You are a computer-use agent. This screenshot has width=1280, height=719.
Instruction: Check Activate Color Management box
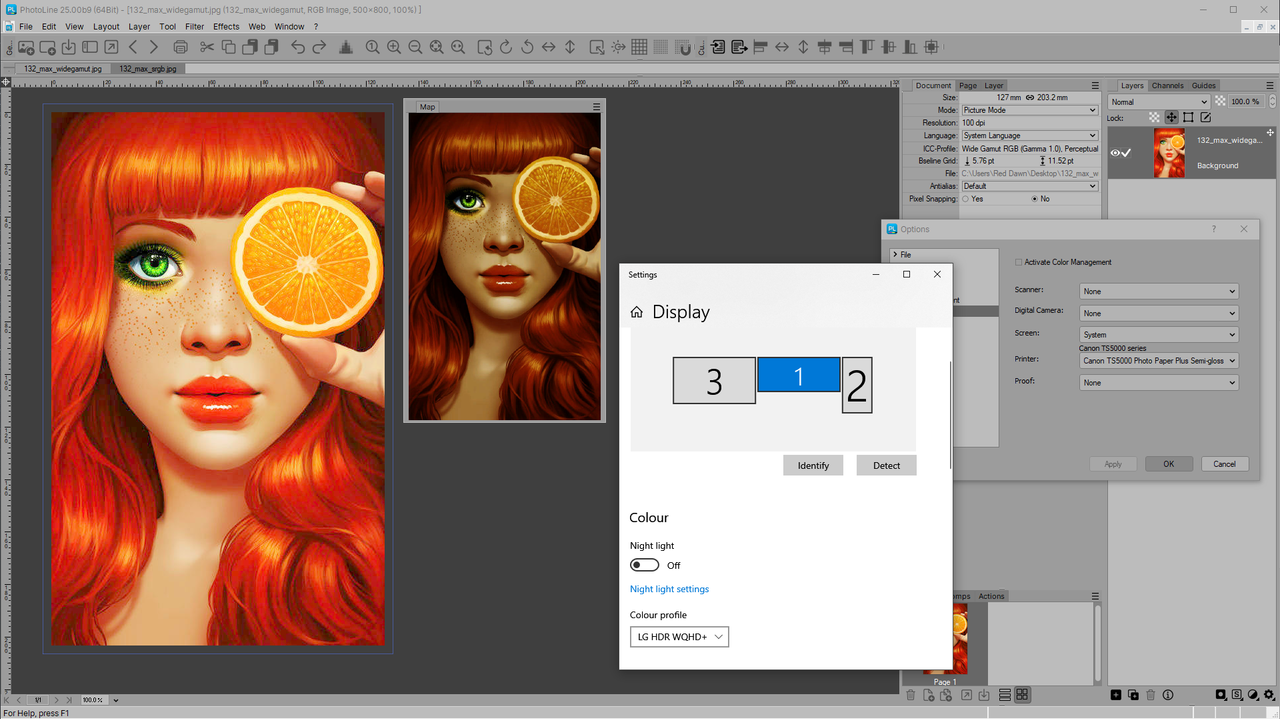point(1018,262)
